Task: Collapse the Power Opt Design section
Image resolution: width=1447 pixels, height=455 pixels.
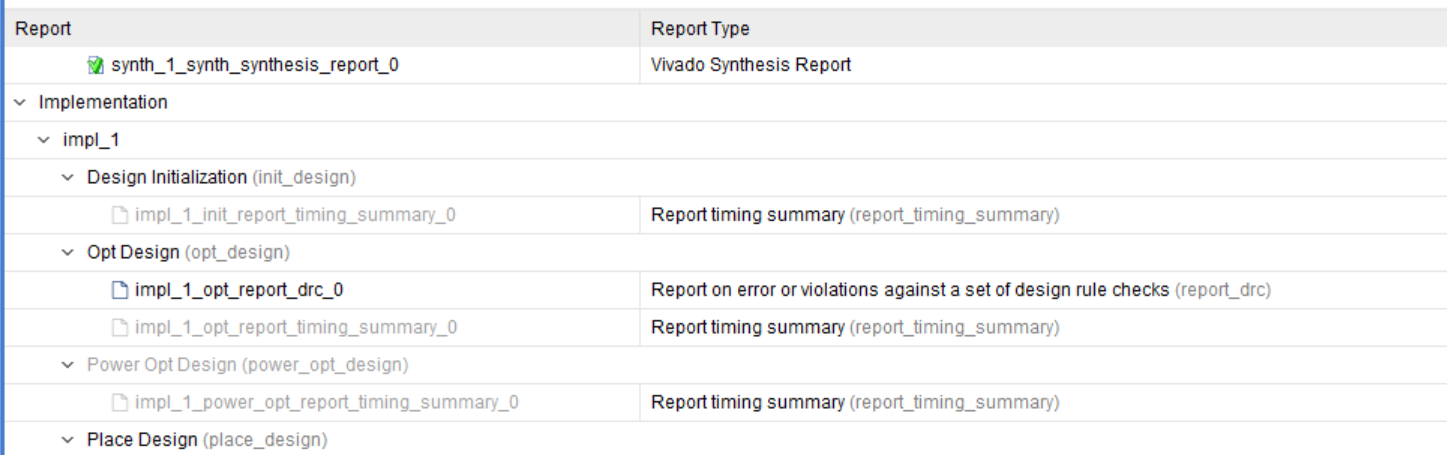Action: [x=68, y=365]
